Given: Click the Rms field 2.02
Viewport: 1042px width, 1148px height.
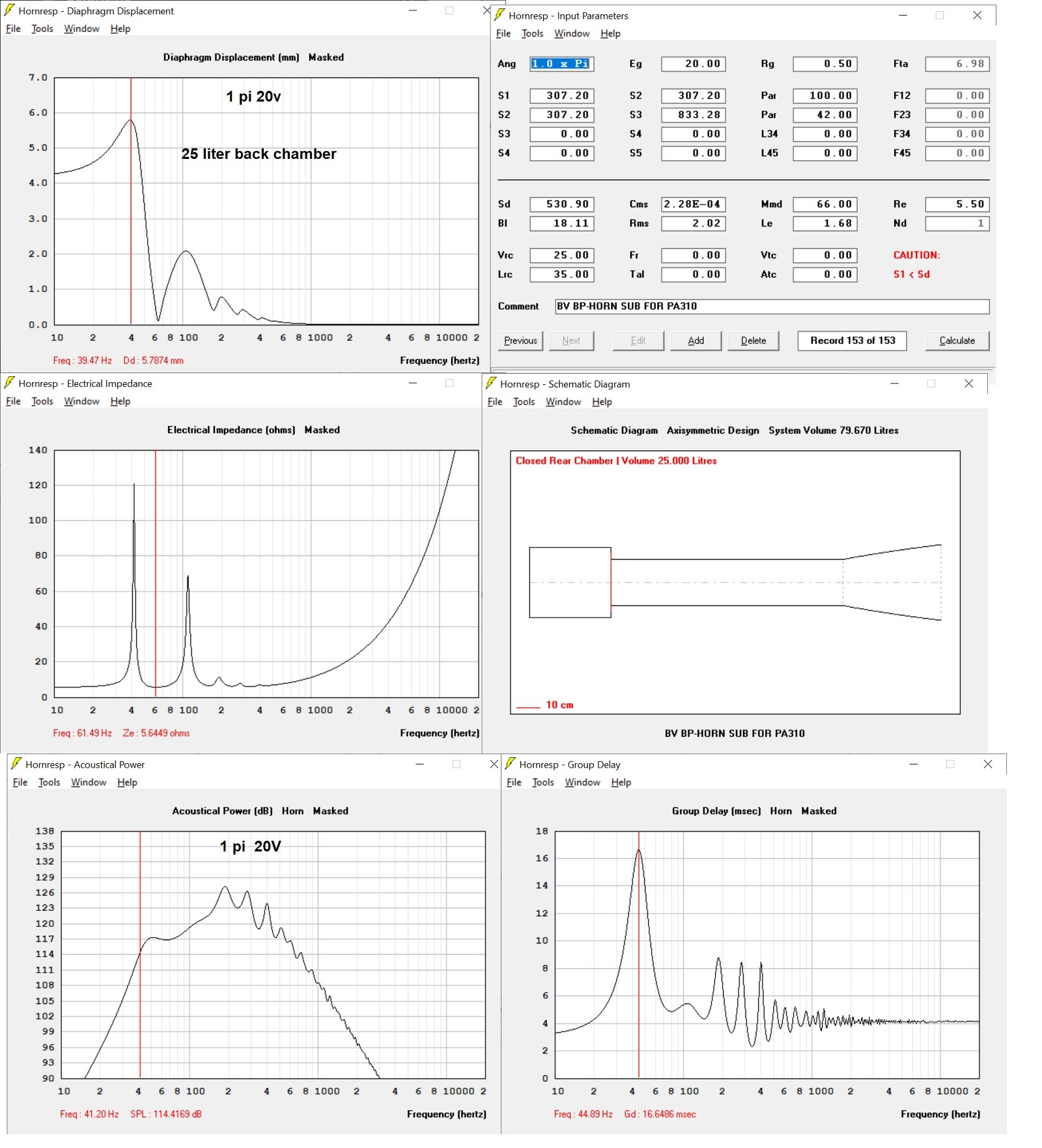Looking at the screenshot, I should coord(694,223).
